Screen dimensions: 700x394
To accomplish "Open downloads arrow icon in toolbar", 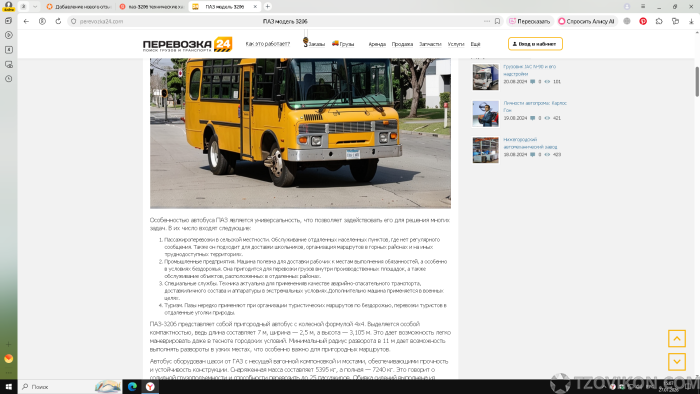I will (x=691, y=21).
